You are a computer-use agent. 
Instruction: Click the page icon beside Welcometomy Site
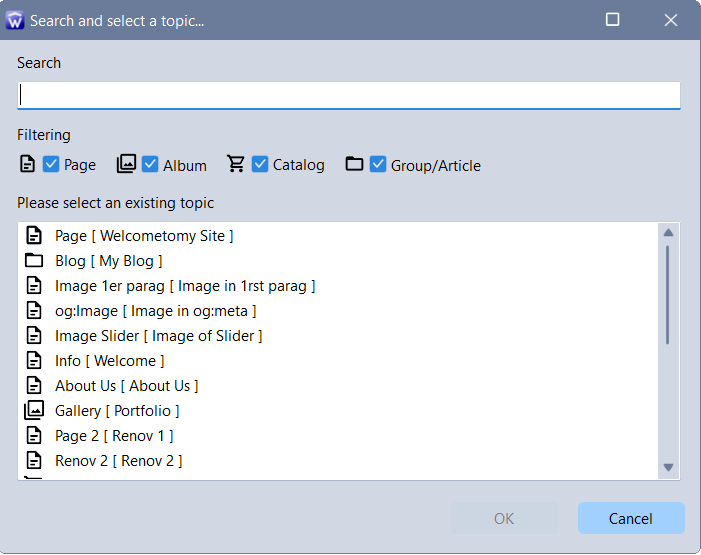pos(34,236)
